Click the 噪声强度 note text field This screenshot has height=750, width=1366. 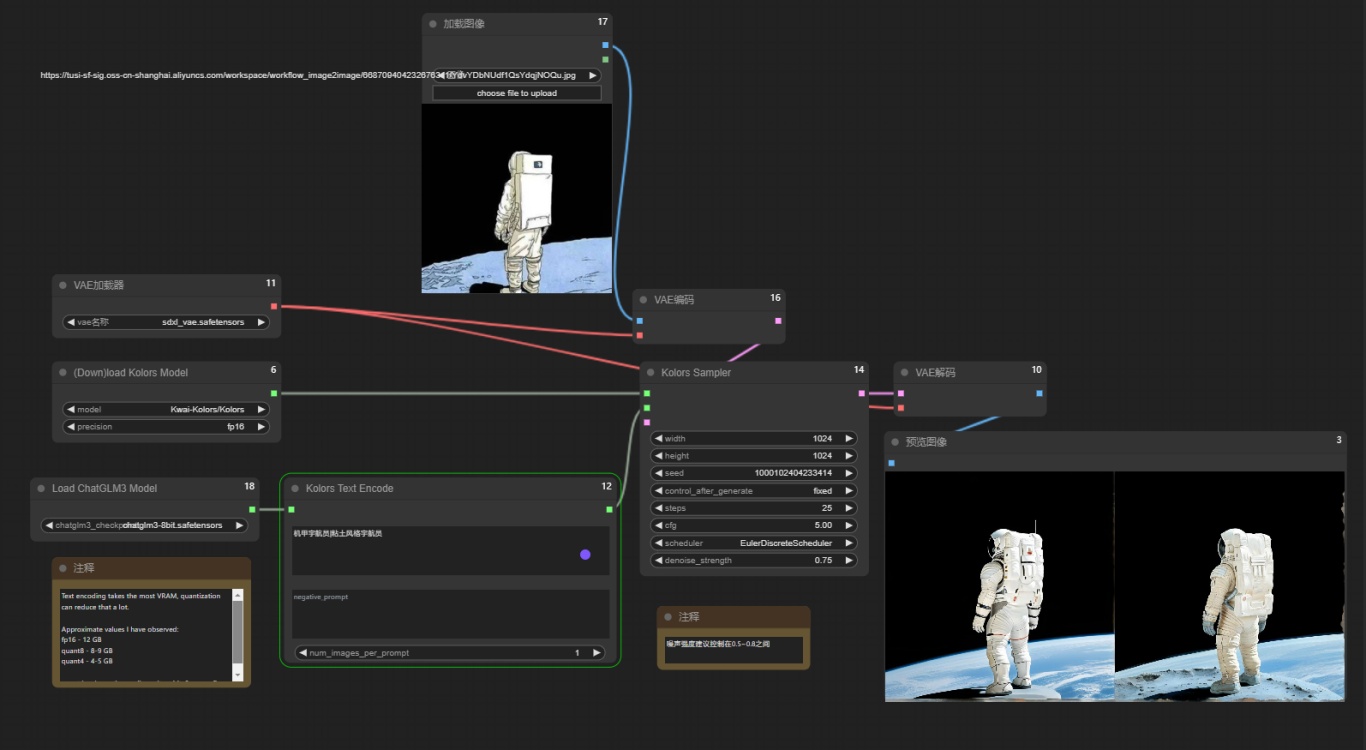(733, 648)
